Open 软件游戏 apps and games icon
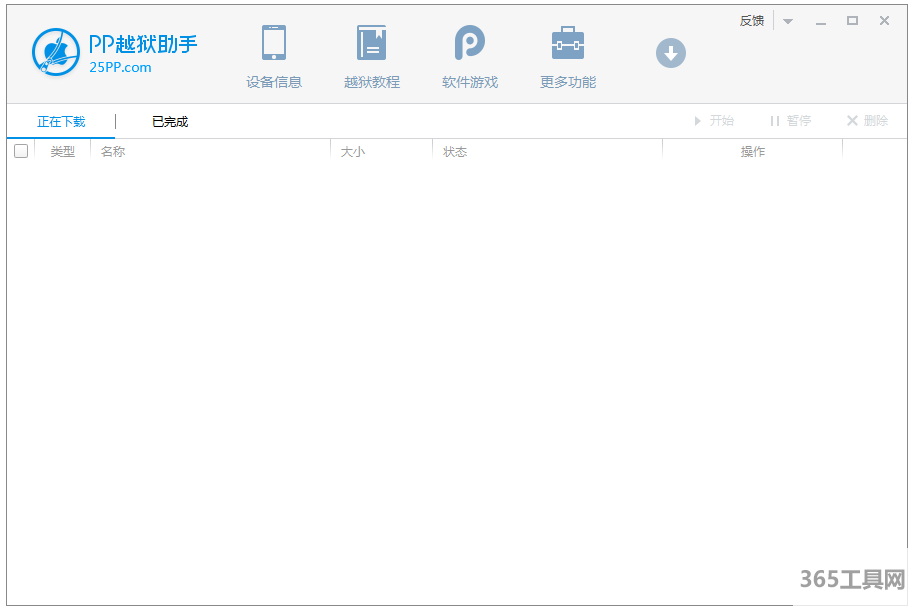913x608 pixels. coord(469,43)
